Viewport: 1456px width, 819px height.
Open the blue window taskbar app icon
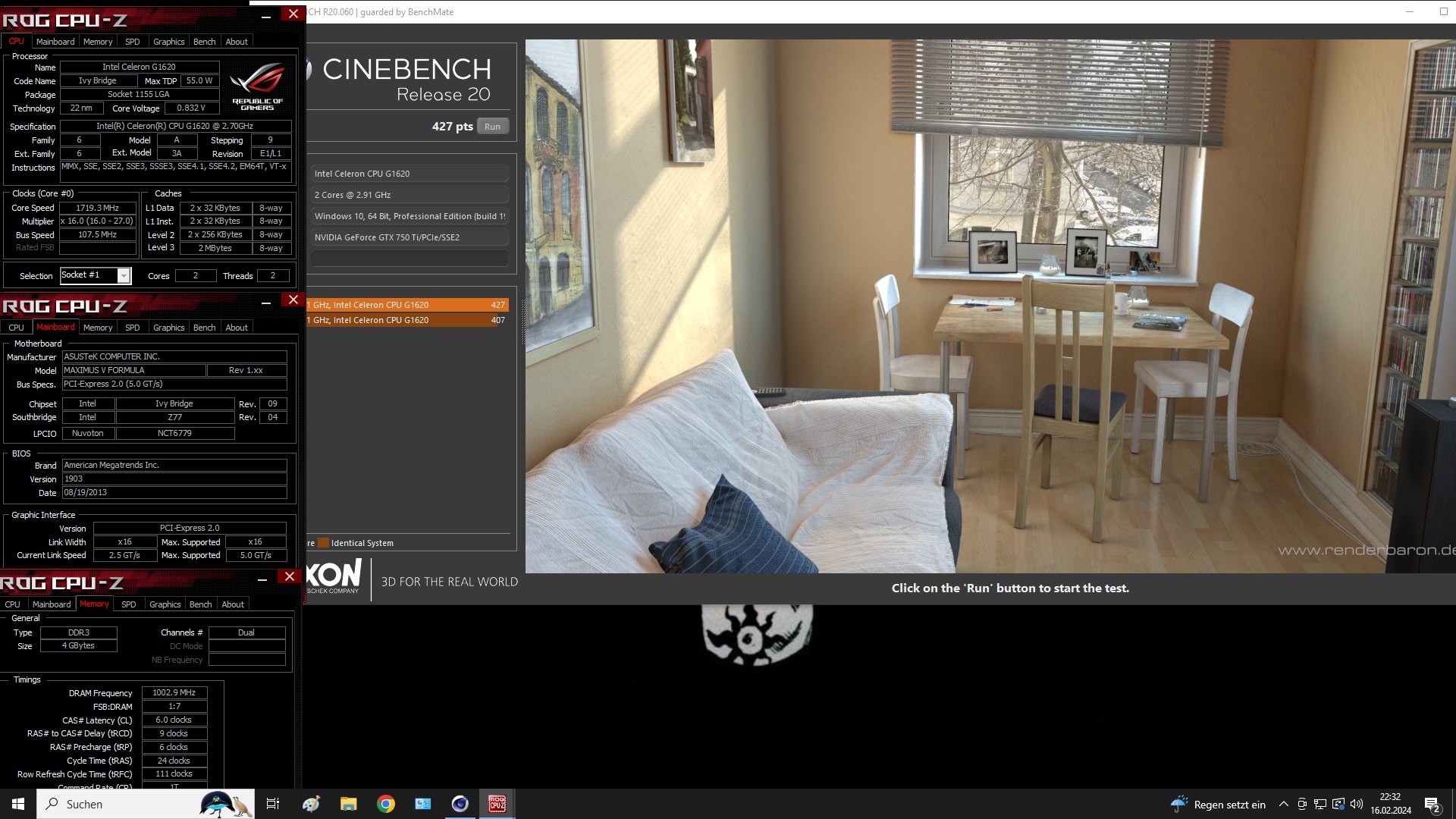point(423,804)
